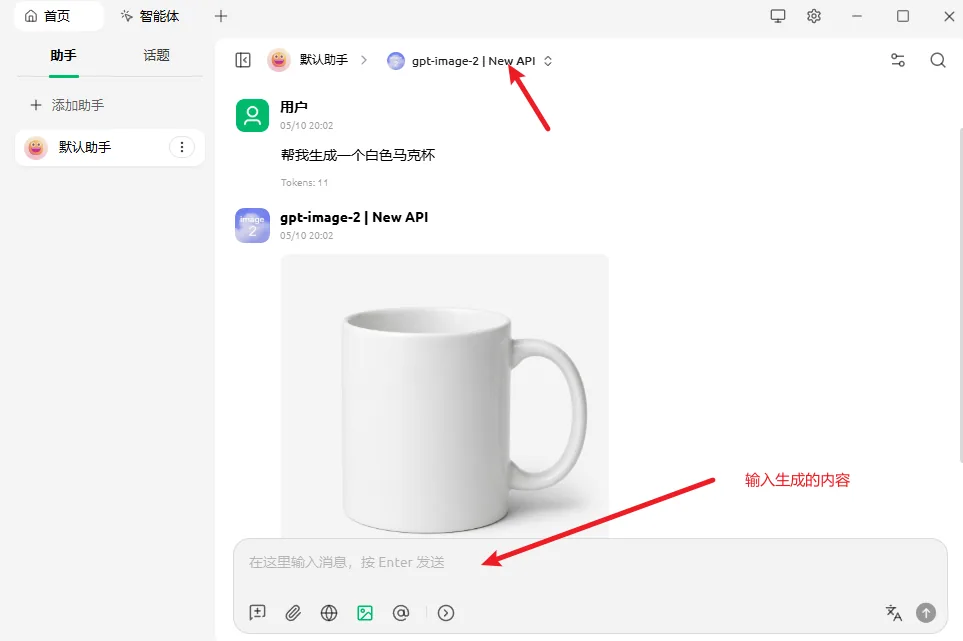Add a new tab with plus icon
The width and height of the screenshot is (963, 641).
pyautogui.click(x=221, y=16)
